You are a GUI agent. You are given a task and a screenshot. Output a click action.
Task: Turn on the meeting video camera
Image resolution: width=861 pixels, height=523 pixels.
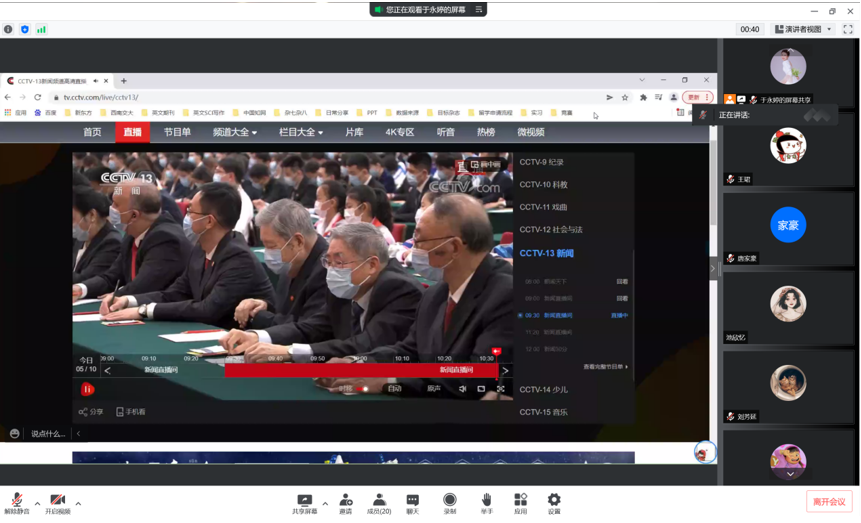click(x=57, y=503)
